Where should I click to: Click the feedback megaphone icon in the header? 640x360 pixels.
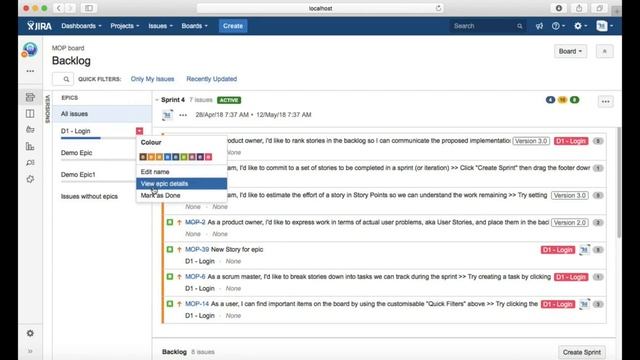[x=539, y=26]
